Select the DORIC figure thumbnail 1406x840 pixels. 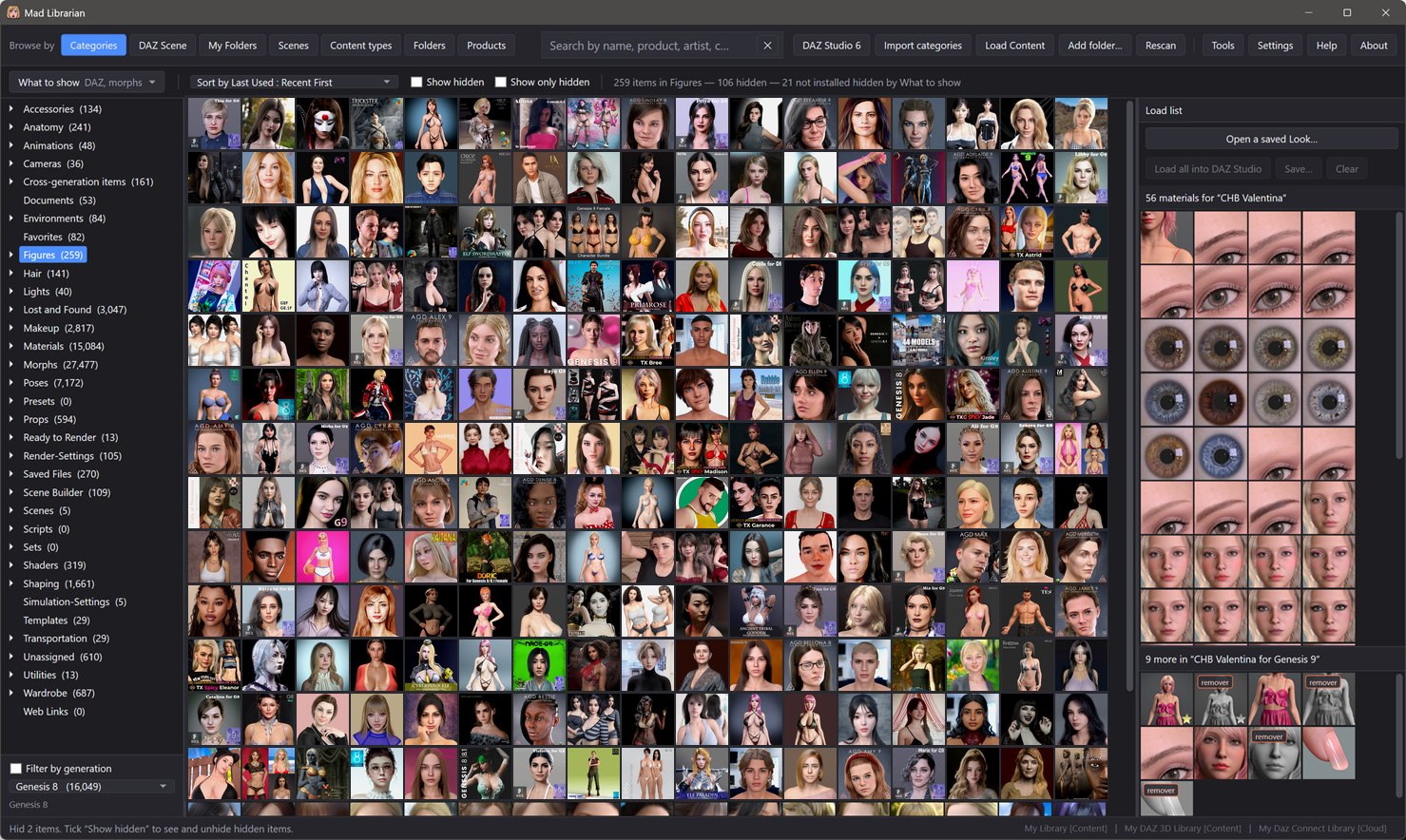click(485, 557)
